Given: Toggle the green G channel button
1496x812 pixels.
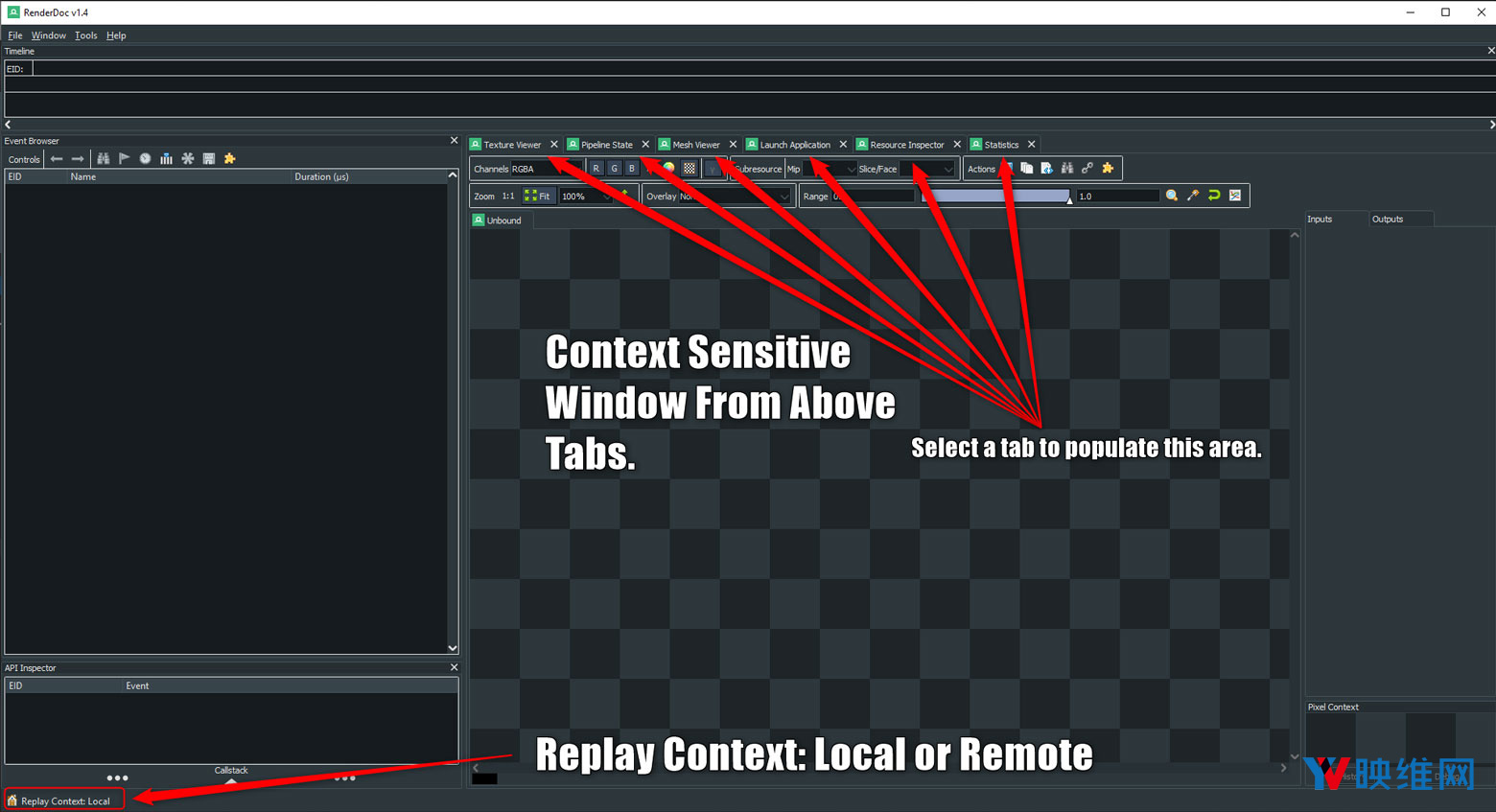Looking at the screenshot, I should tap(614, 169).
